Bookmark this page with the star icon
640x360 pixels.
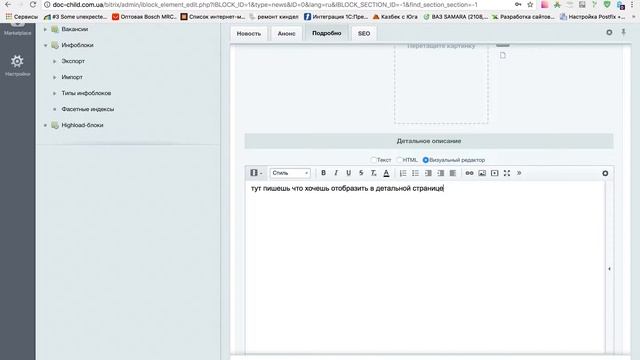tap(530, 4)
